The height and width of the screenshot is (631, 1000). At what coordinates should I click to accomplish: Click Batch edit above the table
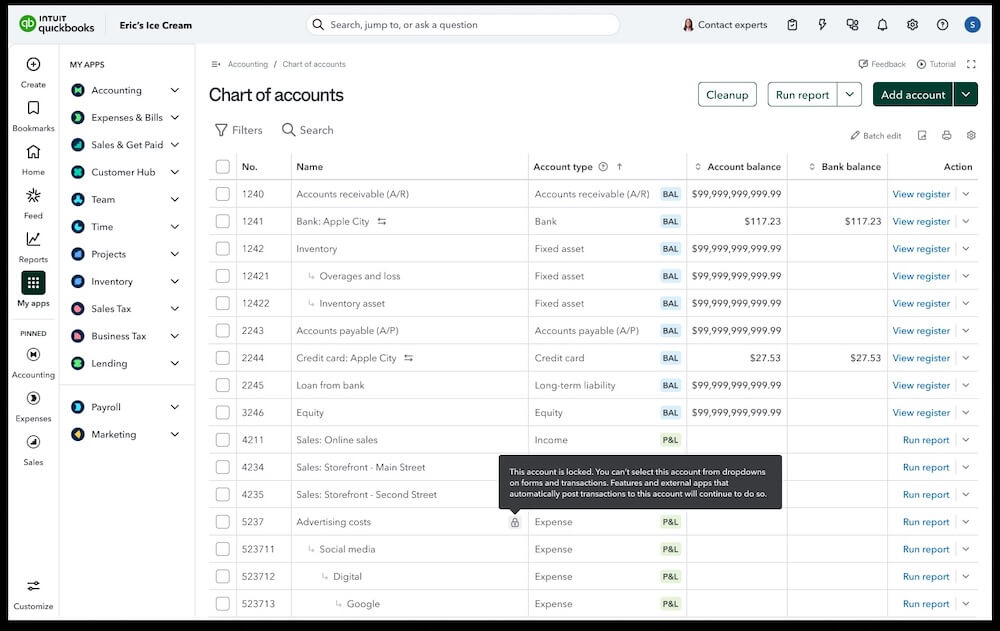point(876,135)
